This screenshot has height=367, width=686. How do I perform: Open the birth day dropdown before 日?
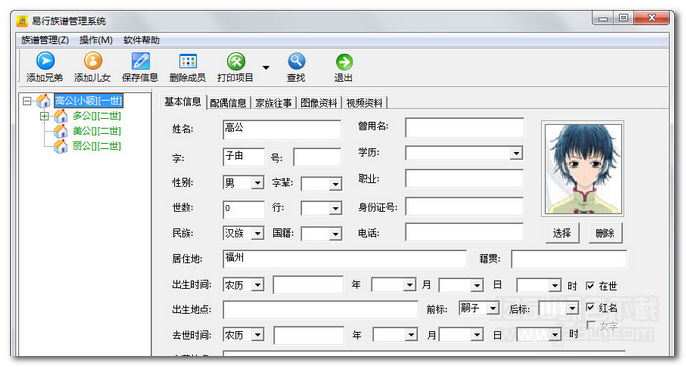coord(477,286)
